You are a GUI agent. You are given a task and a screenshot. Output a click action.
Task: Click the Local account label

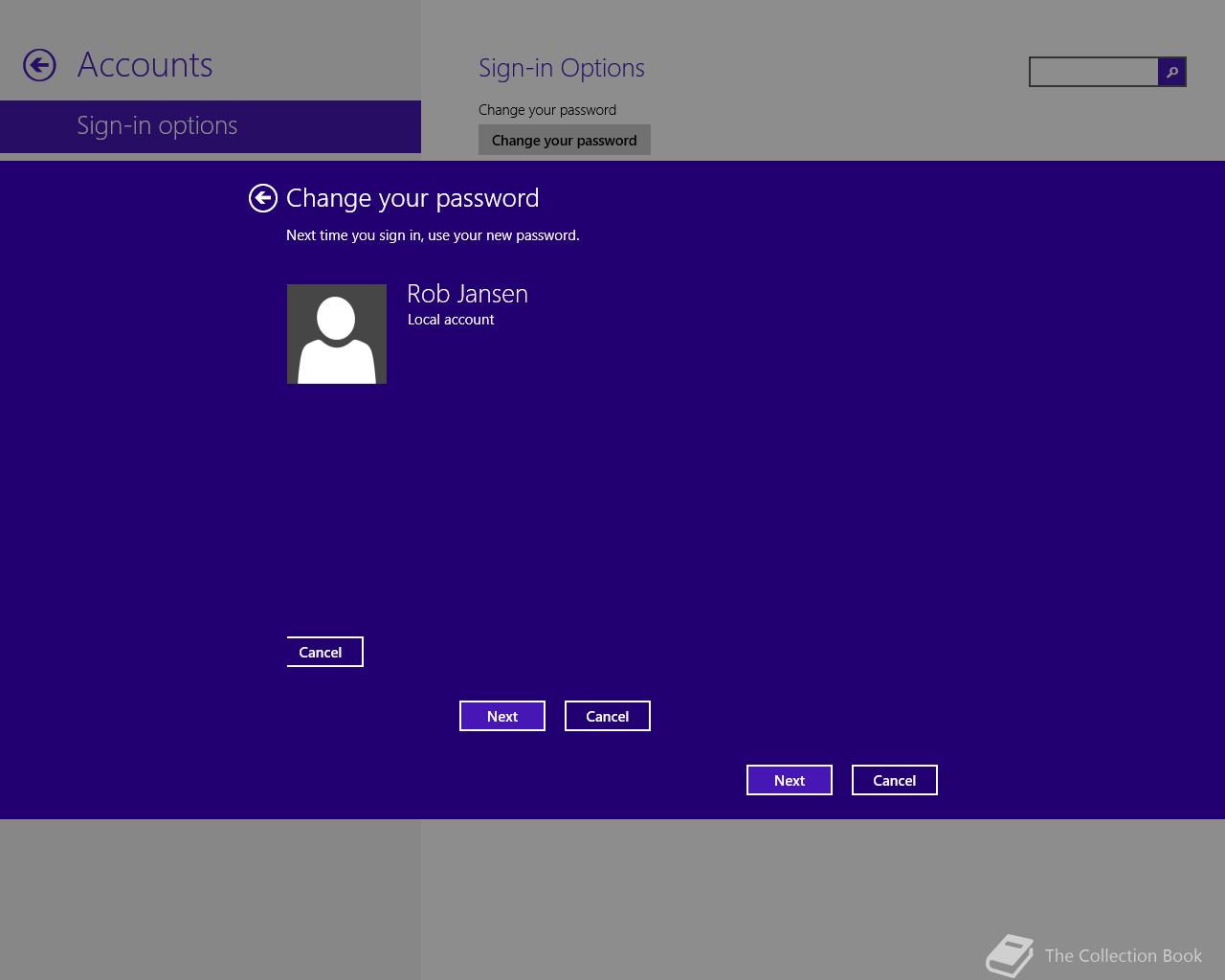451,320
